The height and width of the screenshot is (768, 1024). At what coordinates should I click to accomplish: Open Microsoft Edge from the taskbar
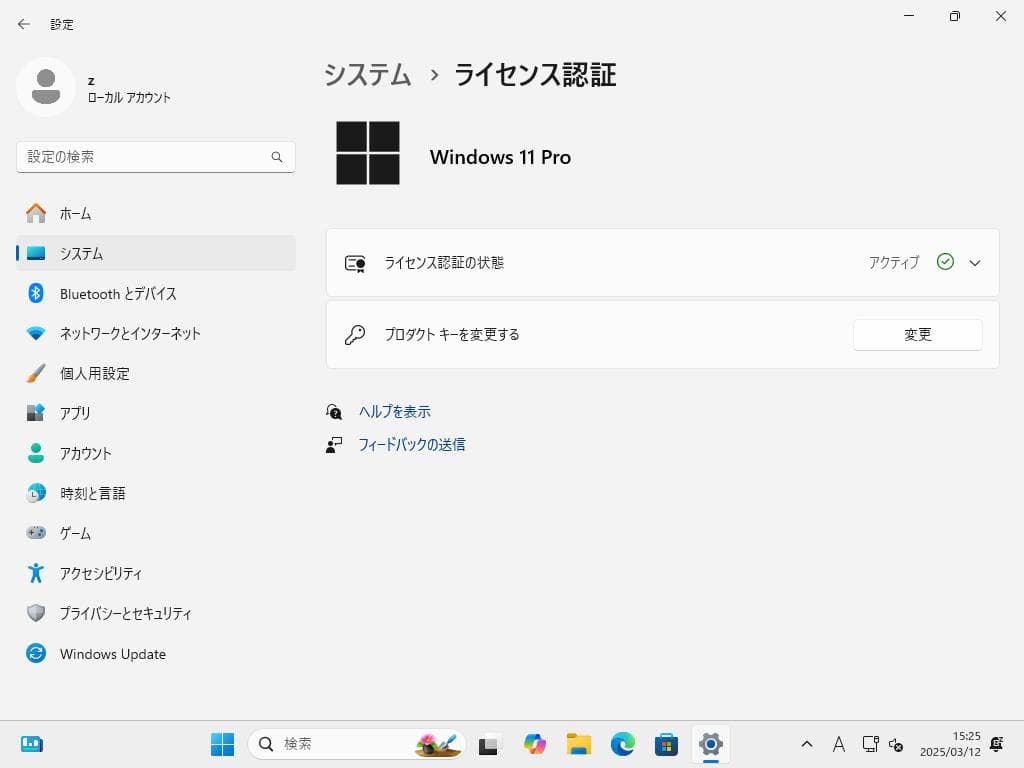pos(622,744)
